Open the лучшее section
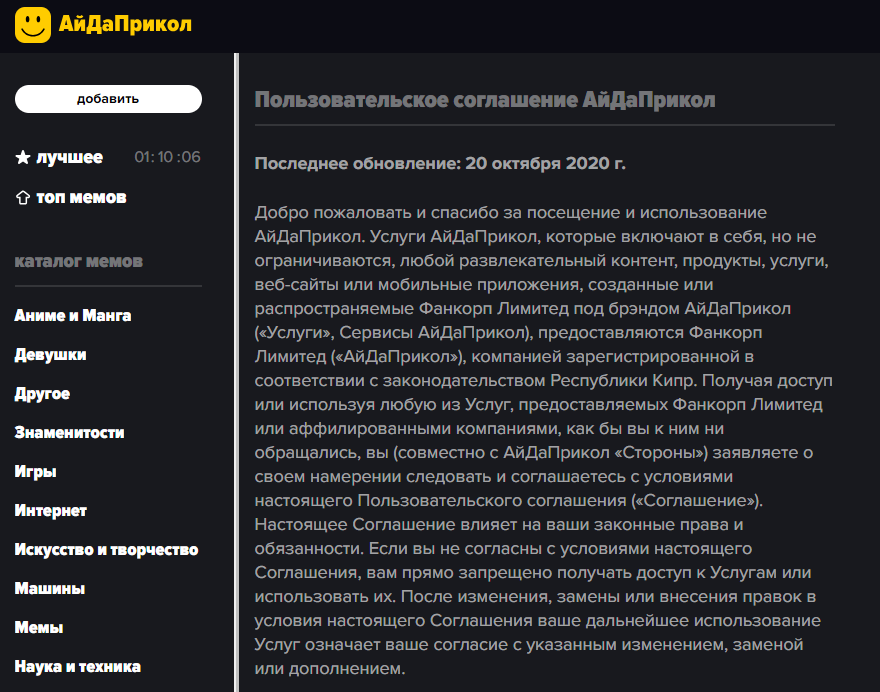 click(x=70, y=157)
